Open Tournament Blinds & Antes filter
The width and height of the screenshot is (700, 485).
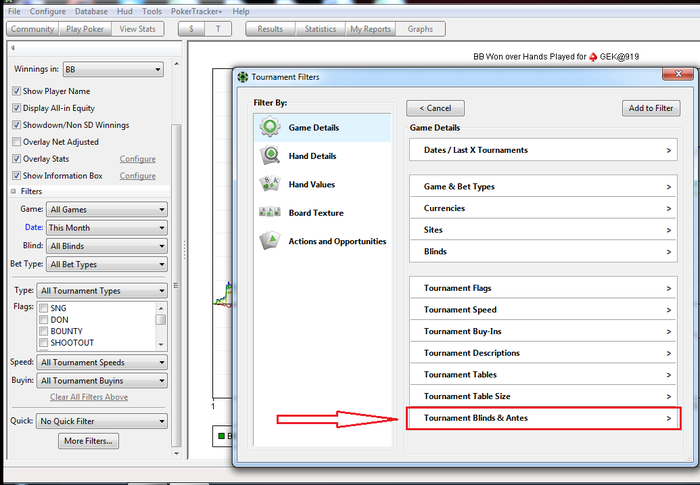pyautogui.click(x=543, y=418)
